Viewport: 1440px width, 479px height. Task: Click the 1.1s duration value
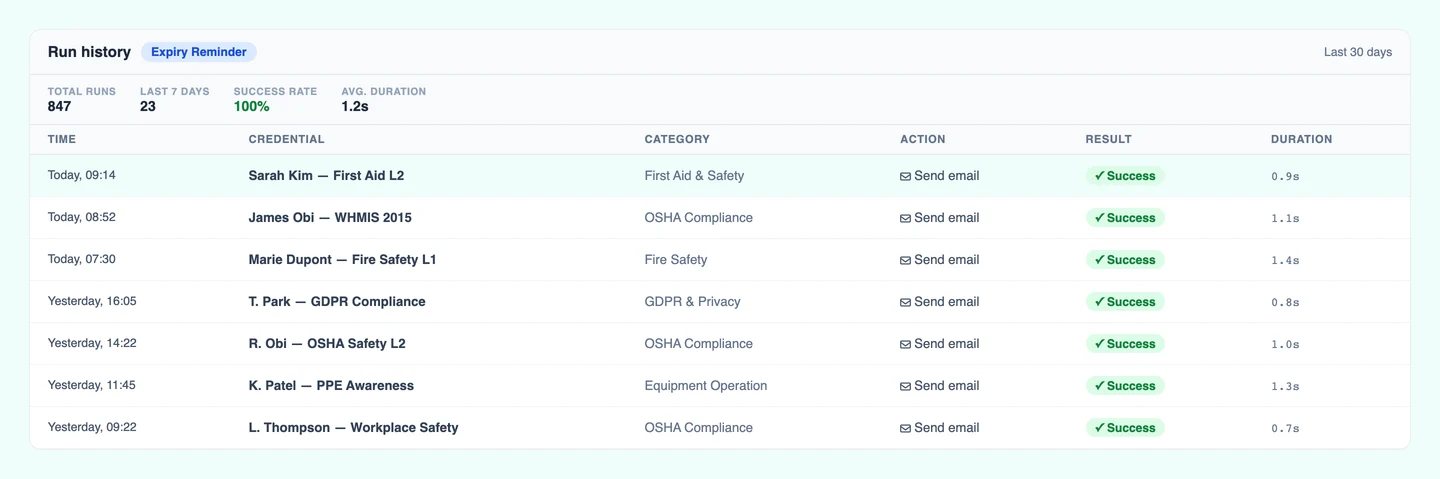1285,218
